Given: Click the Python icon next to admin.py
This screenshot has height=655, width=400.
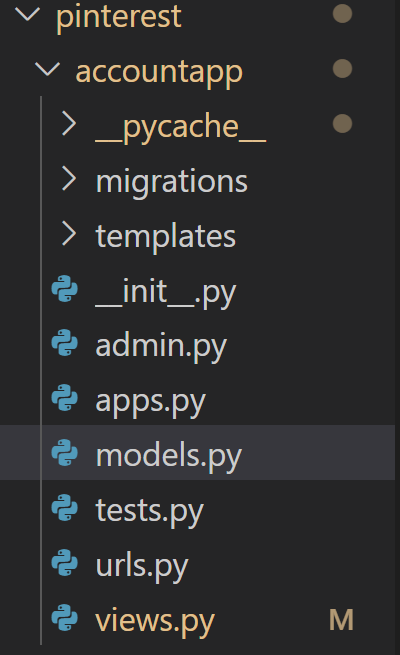Looking at the screenshot, I should pos(65,343).
